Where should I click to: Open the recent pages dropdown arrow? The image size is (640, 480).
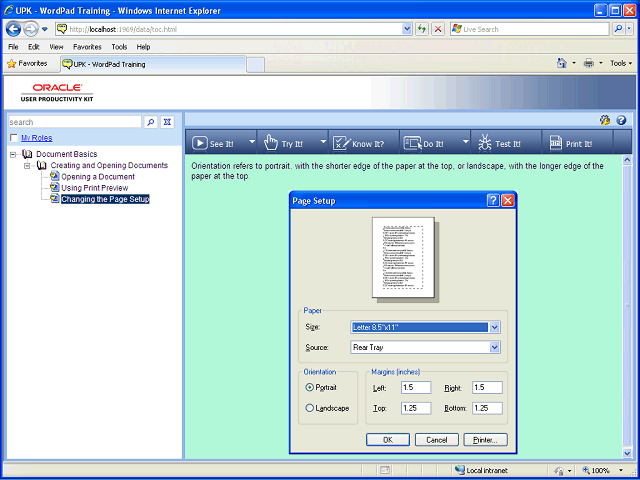coord(45,29)
